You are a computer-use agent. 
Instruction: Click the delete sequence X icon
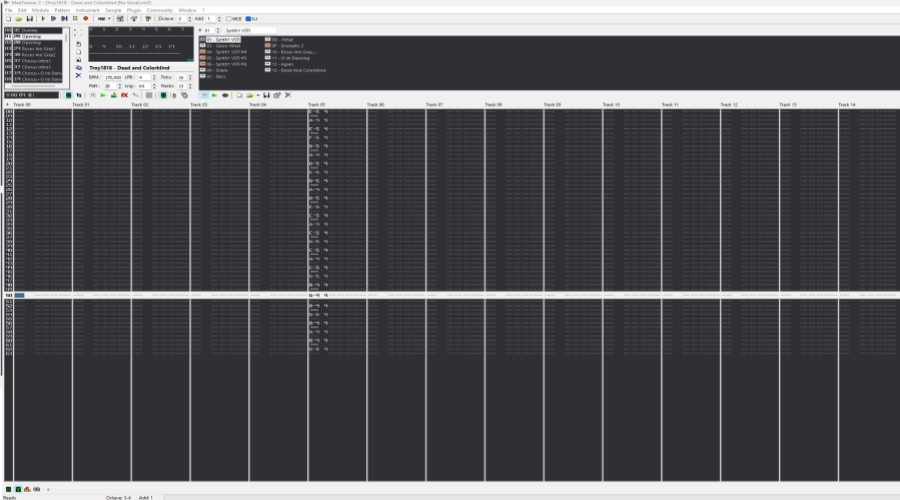click(x=79, y=75)
